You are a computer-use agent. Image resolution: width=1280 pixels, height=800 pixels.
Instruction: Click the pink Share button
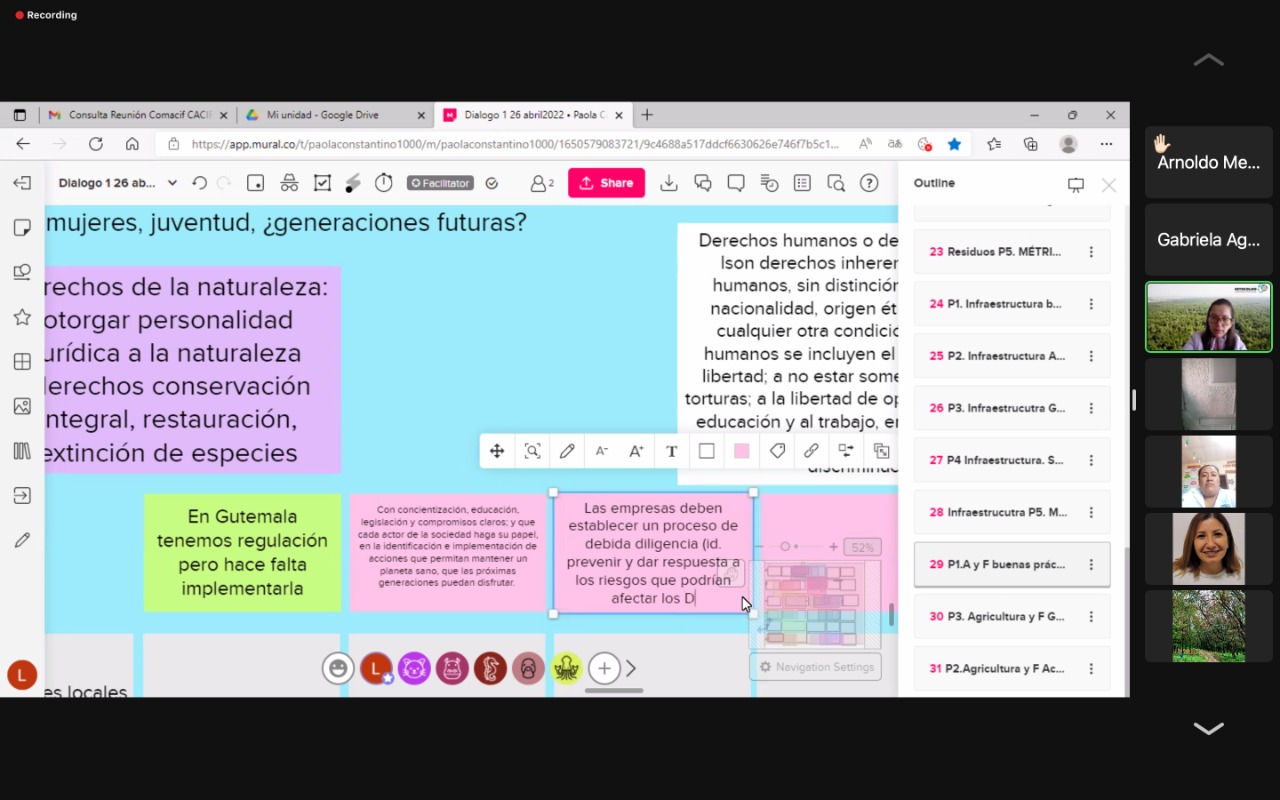606,183
